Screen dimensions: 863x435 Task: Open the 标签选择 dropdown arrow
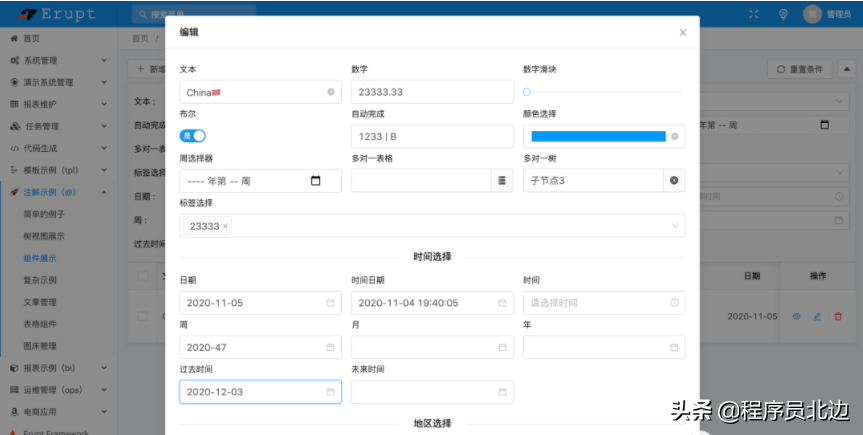coord(675,226)
